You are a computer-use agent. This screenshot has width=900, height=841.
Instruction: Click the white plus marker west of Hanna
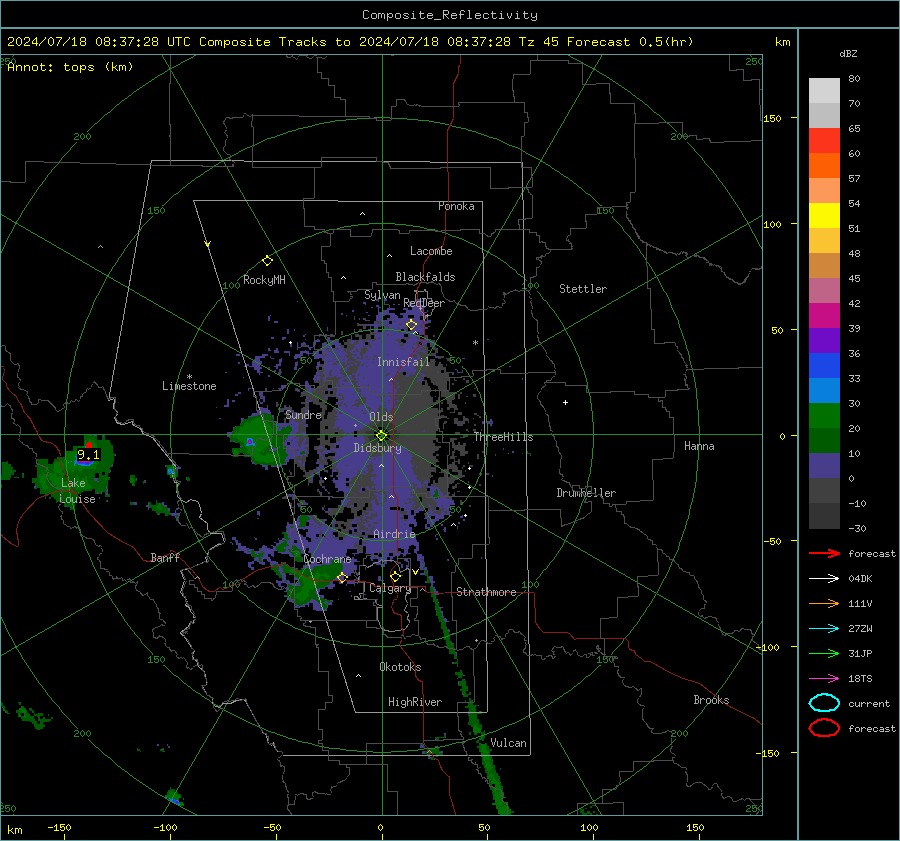[x=565, y=402]
